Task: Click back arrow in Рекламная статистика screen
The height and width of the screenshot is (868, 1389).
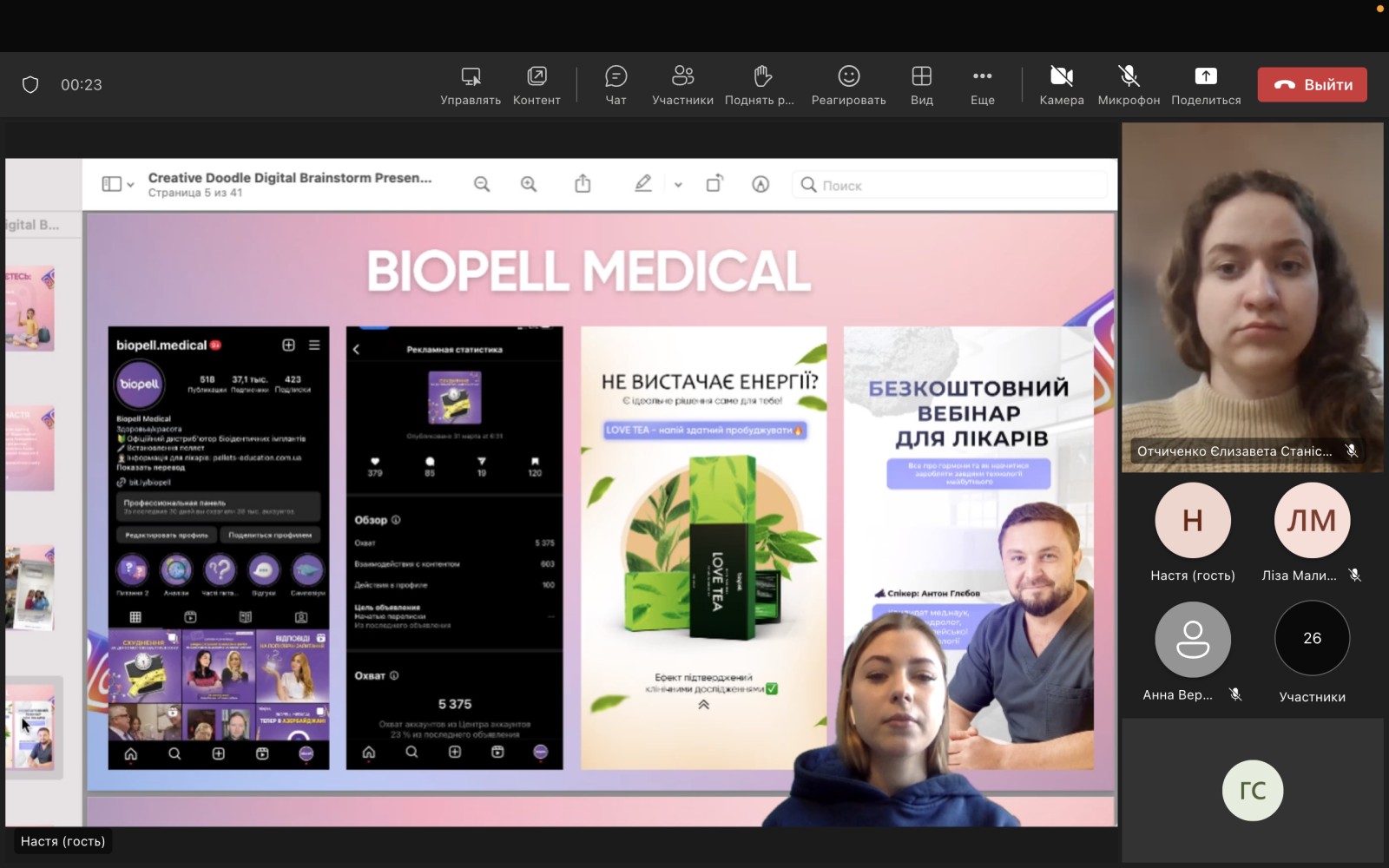Action: [356, 349]
